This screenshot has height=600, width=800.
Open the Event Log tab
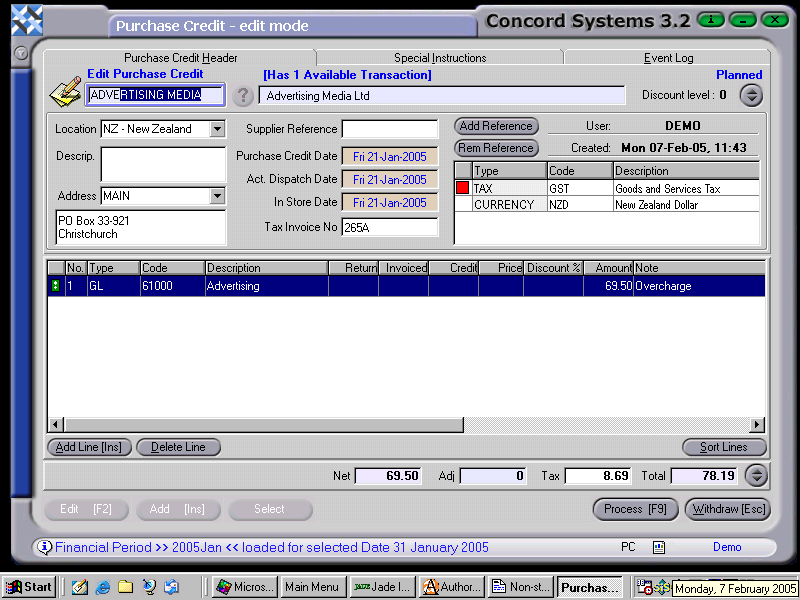pos(666,57)
